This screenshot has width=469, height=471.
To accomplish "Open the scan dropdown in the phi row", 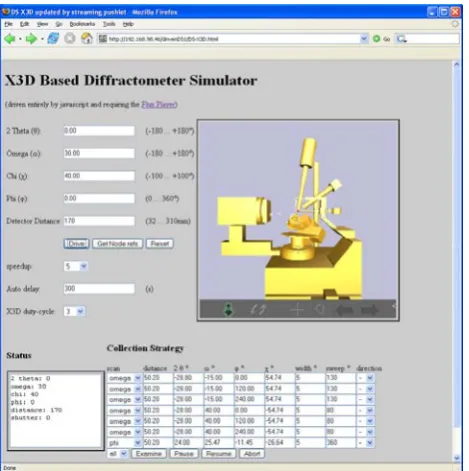I will pos(124,443).
